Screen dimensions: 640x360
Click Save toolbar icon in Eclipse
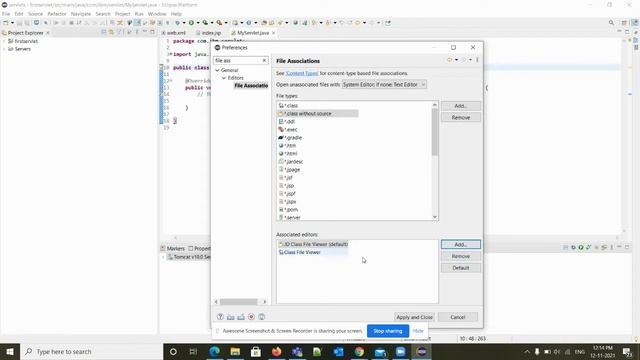click(x=20, y=23)
